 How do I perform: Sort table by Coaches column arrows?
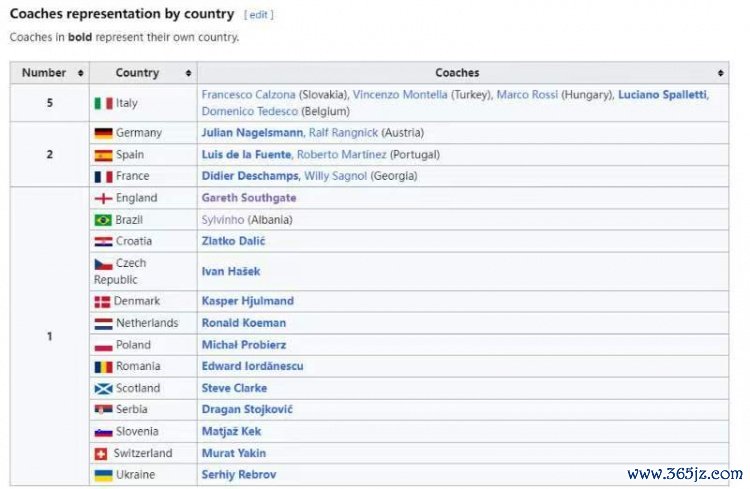pyautogui.click(x=720, y=73)
